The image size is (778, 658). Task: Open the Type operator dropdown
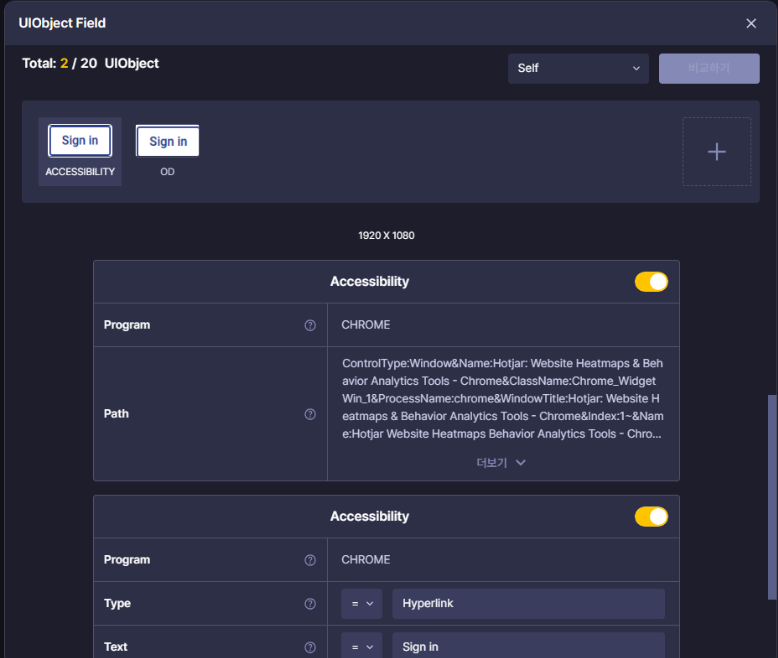pyautogui.click(x=361, y=604)
